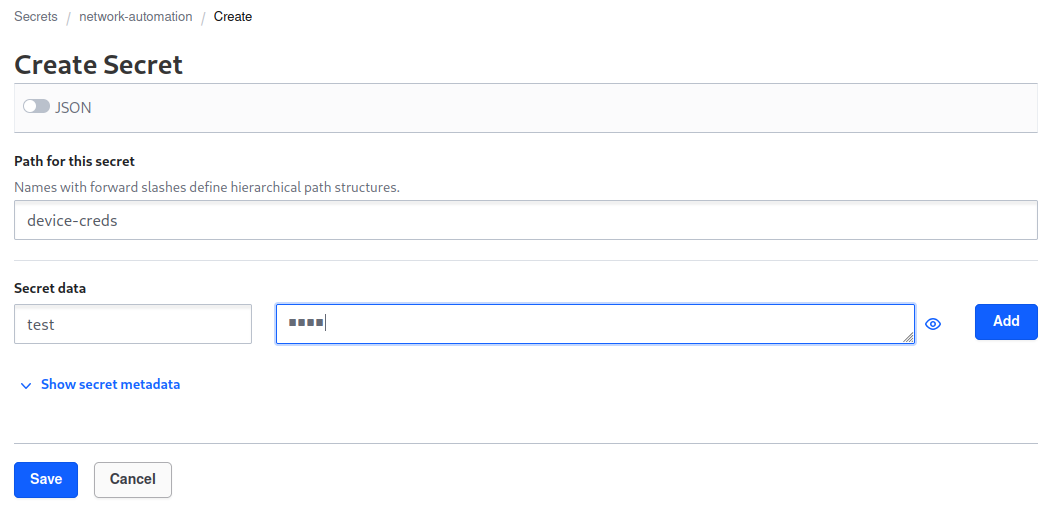Click the slash separator between Secrets and network-automation
This screenshot has height=527, width=1064.
click(68, 17)
